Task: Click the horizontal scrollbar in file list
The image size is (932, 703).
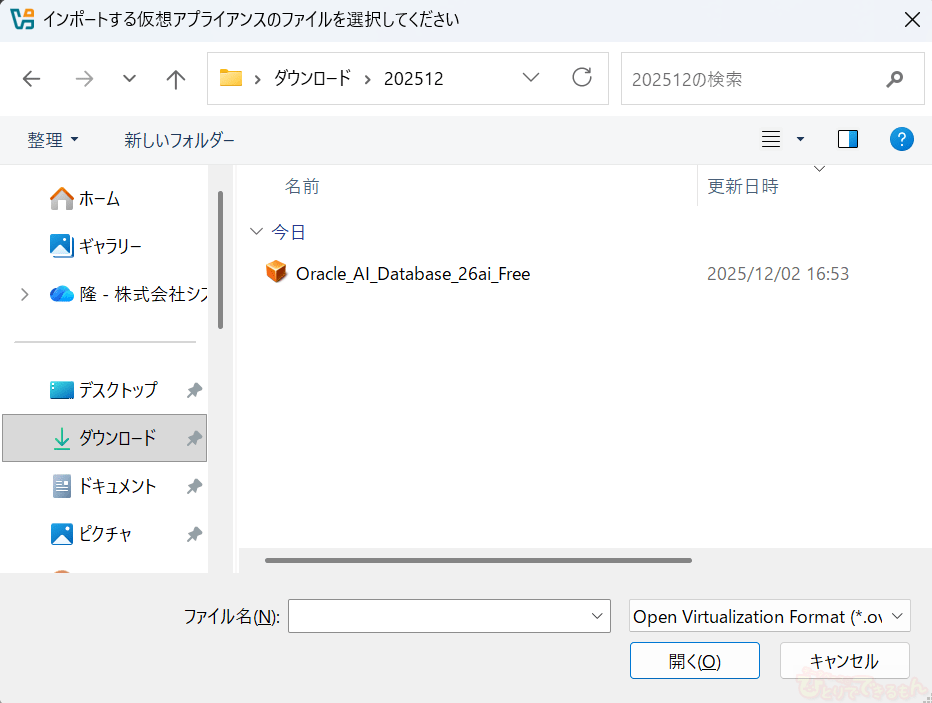Action: tap(478, 560)
